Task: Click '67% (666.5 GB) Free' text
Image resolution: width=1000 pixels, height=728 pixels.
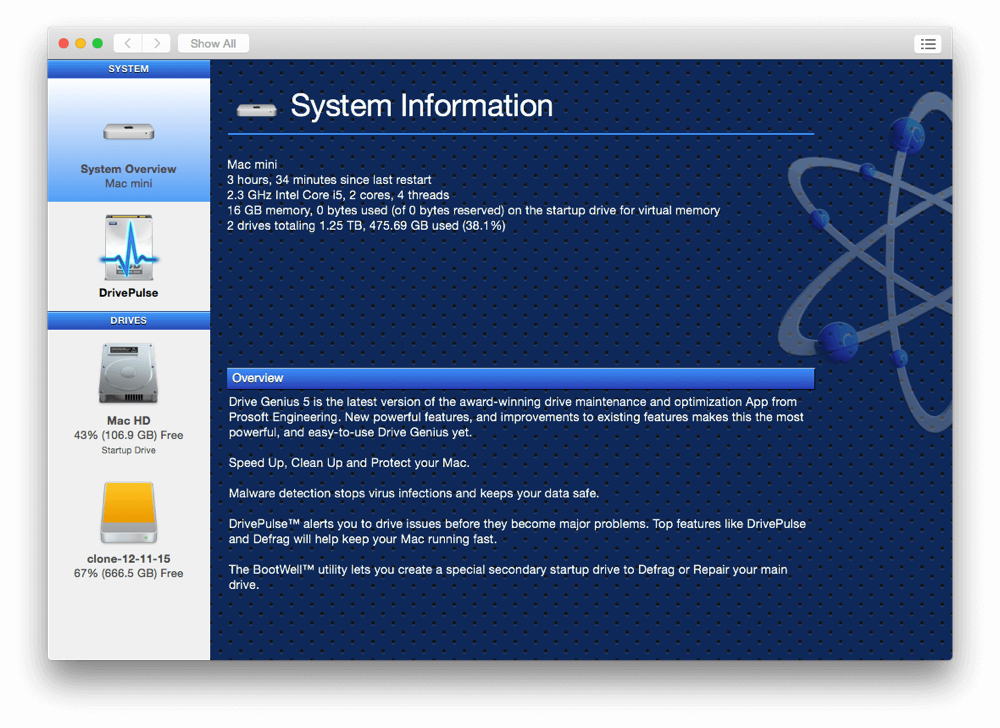Action: pos(128,573)
